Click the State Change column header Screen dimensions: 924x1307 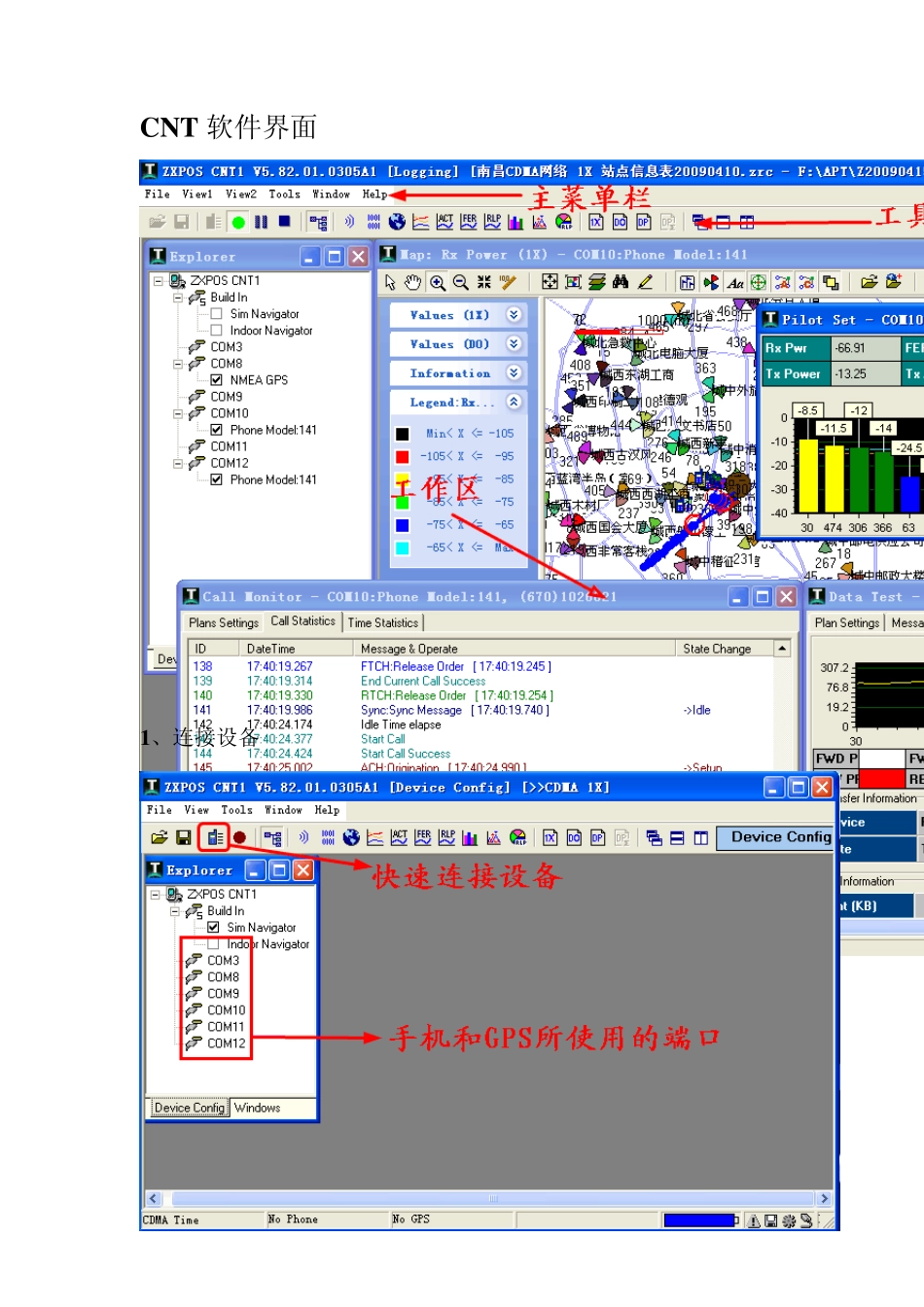(717, 649)
